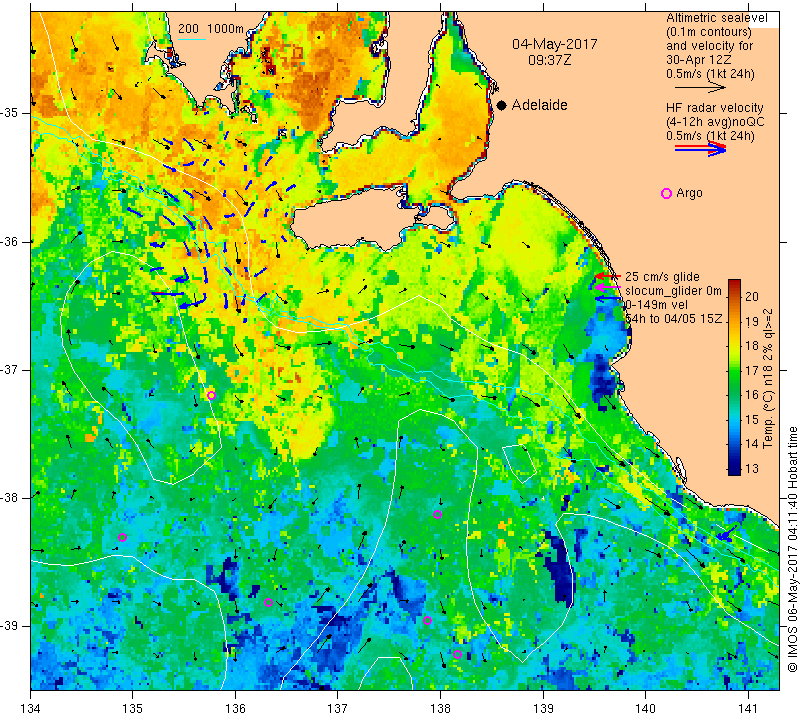Image resolution: width=800 pixels, height=720 pixels.
Task: Click the 'Adelaide' city label
Action: point(539,105)
